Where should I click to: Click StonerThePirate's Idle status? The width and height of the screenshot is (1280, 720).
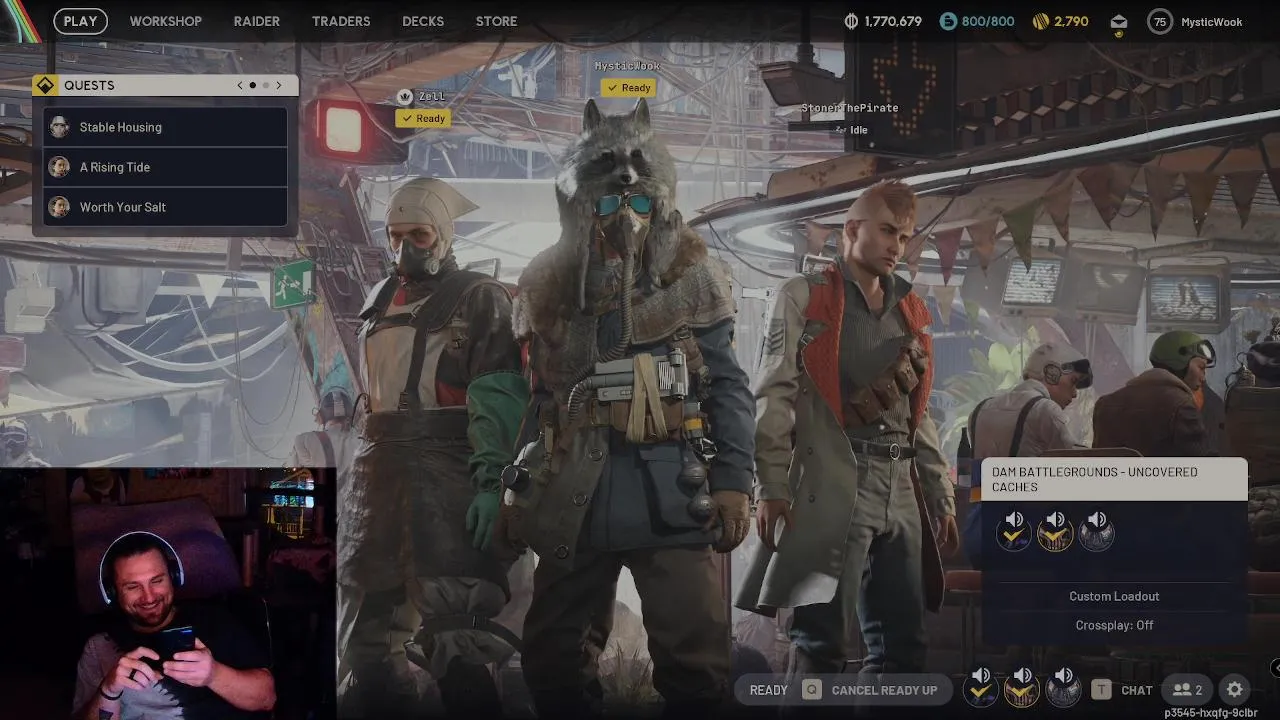pos(852,130)
